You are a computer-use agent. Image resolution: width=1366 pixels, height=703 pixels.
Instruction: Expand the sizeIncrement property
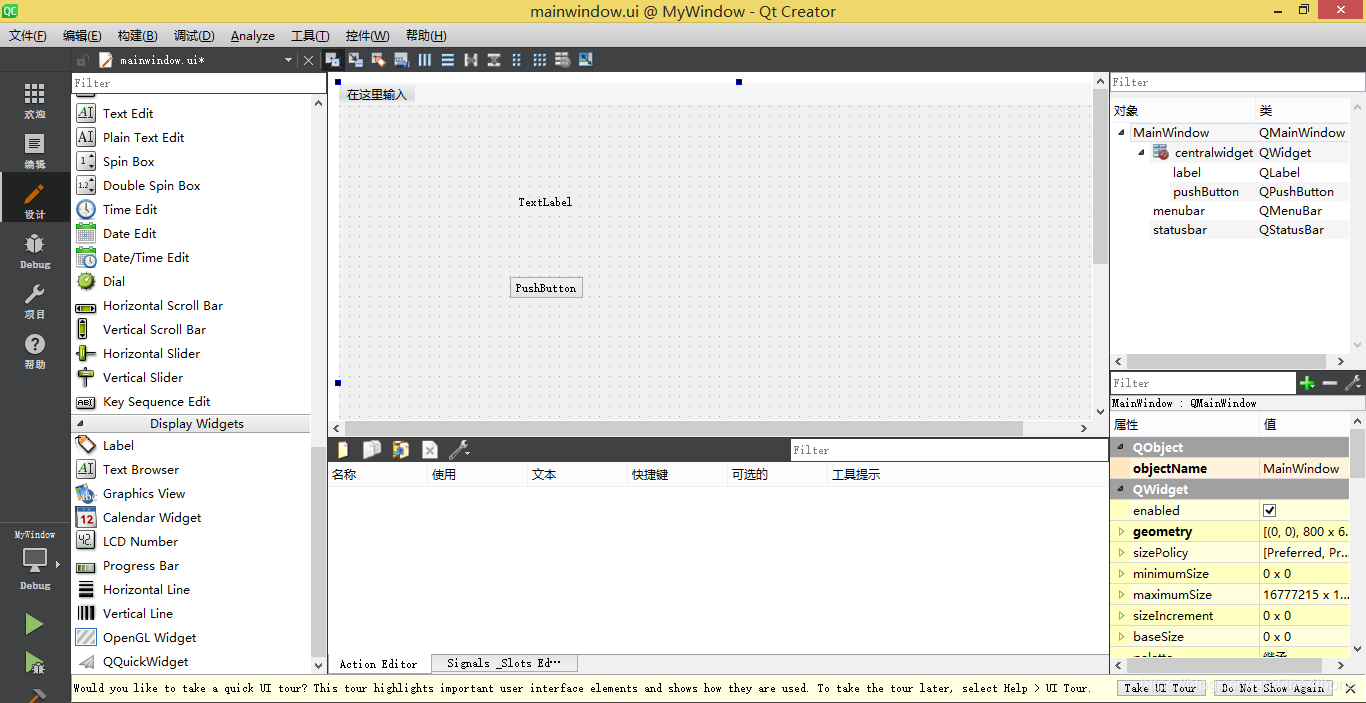[1121, 616]
